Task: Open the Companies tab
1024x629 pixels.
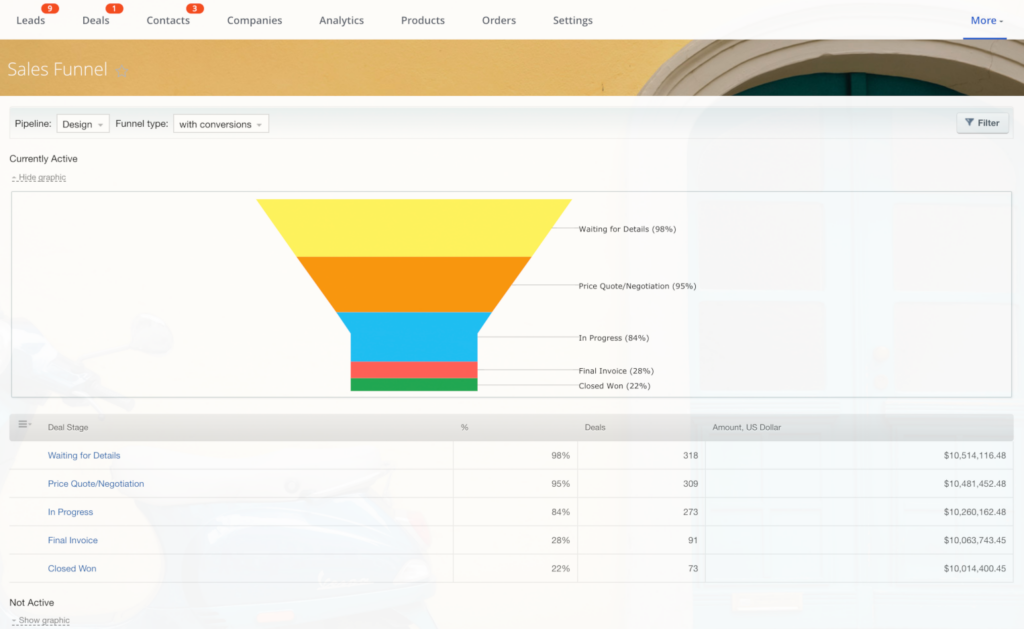Action: (254, 20)
